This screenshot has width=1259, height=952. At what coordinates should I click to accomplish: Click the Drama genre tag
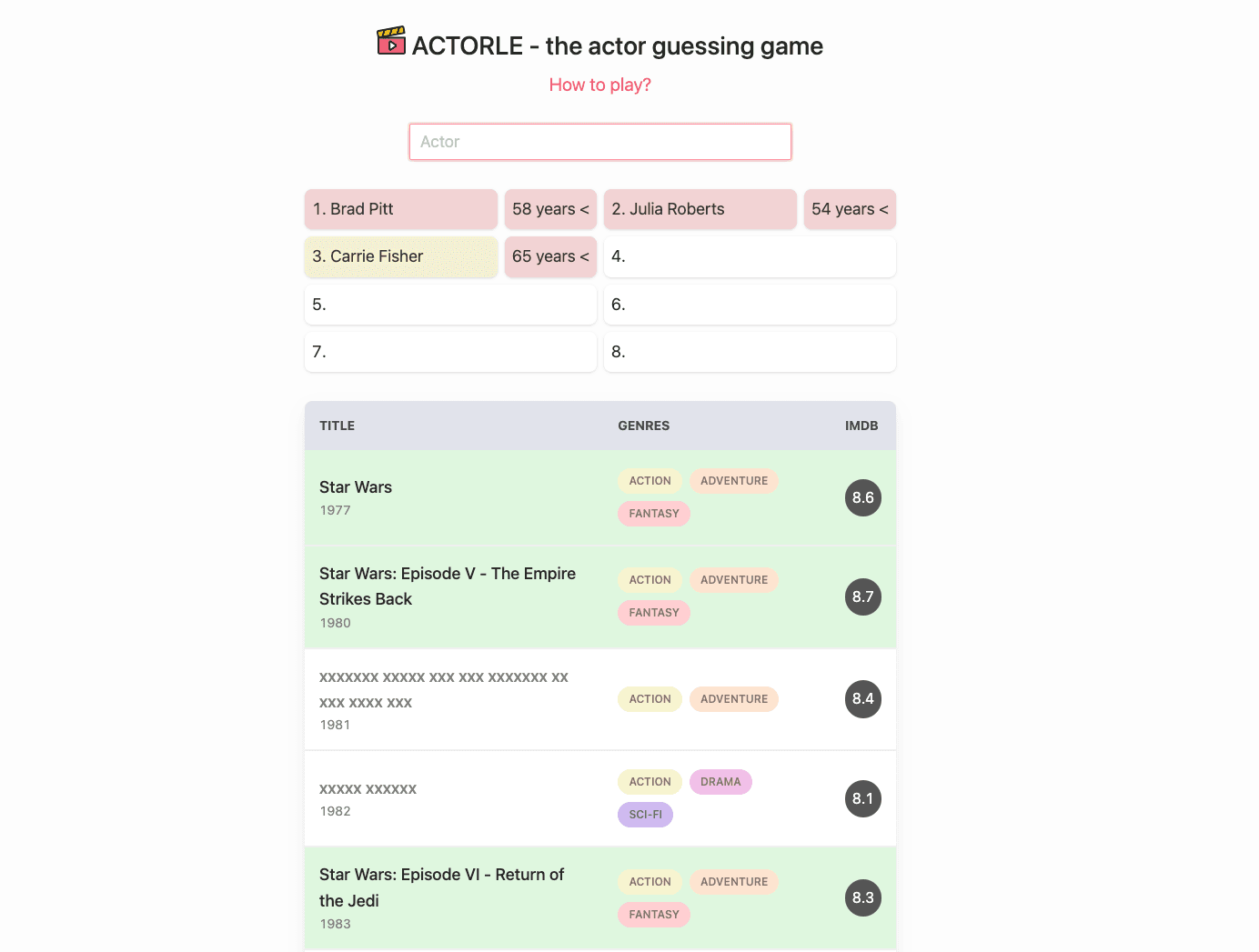[x=720, y=782]
